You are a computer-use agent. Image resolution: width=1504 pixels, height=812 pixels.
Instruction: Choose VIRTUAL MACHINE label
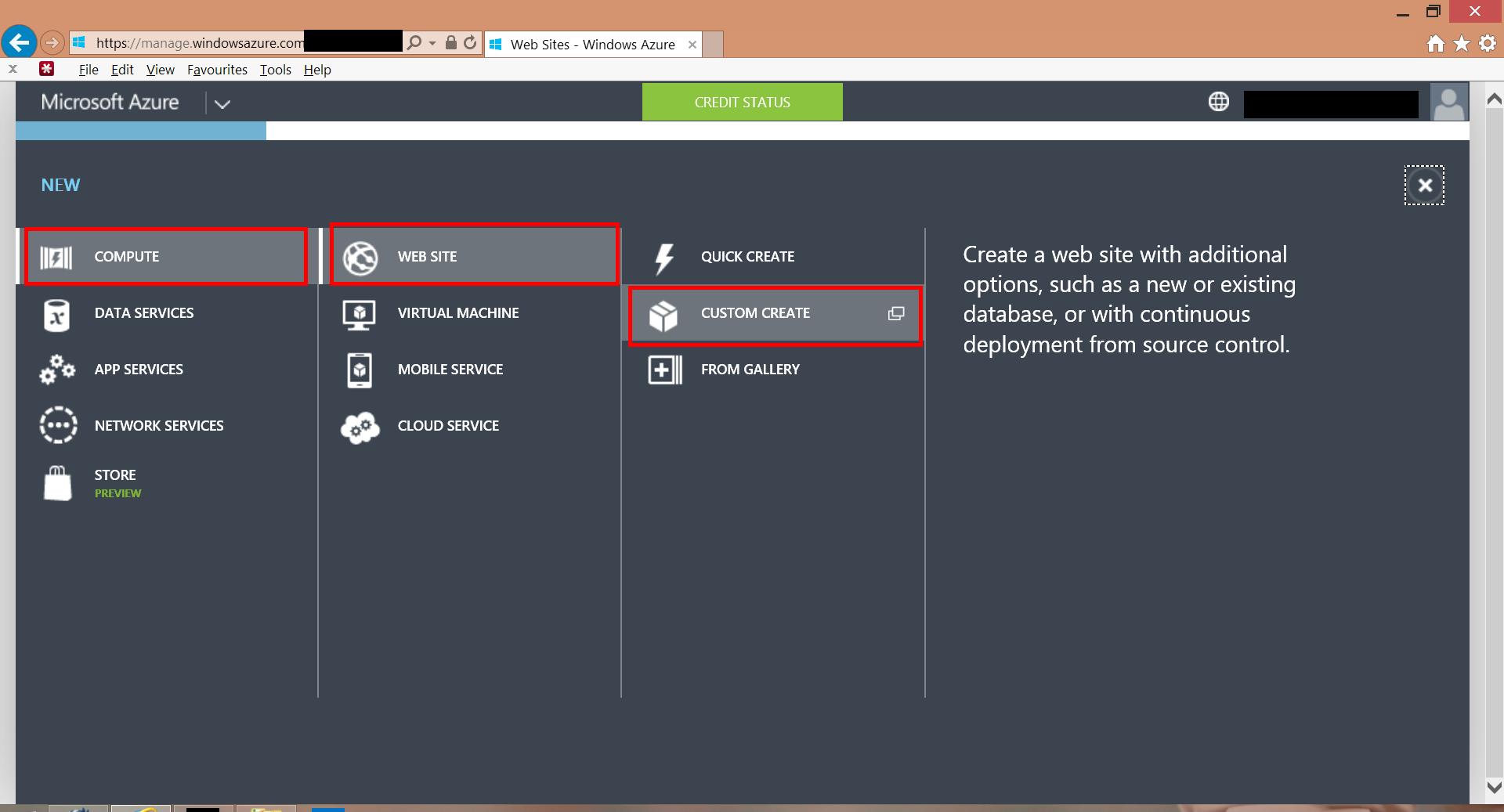[x=458, y=313]
